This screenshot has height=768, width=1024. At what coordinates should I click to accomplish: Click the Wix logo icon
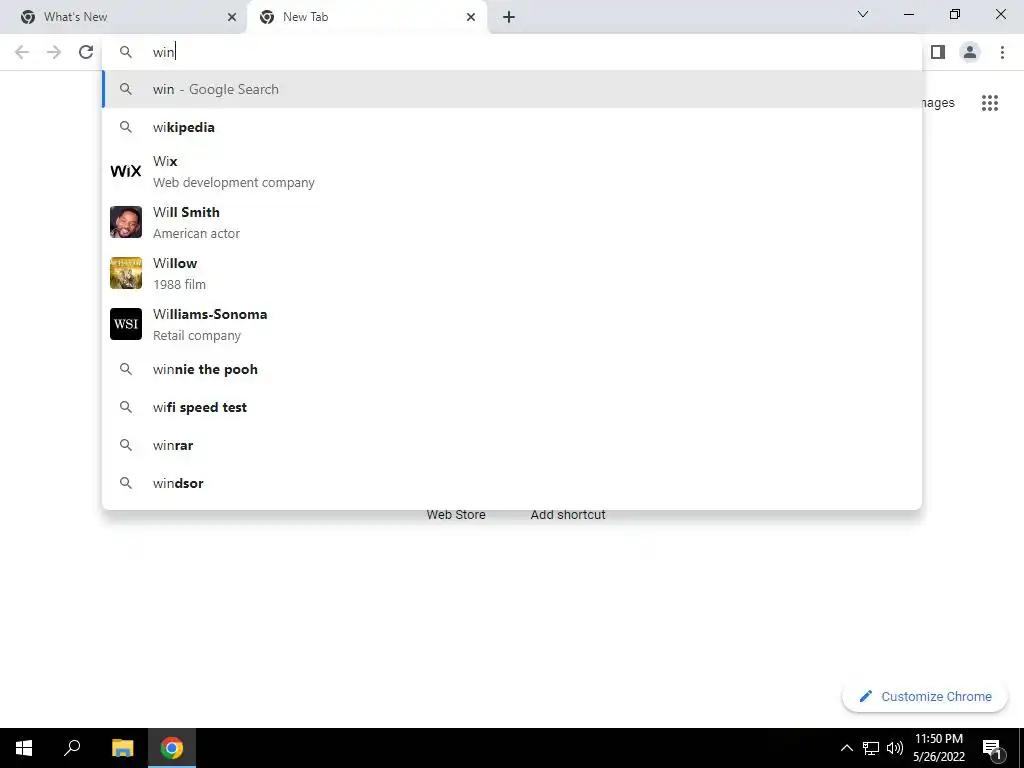[x=126, y=171]
